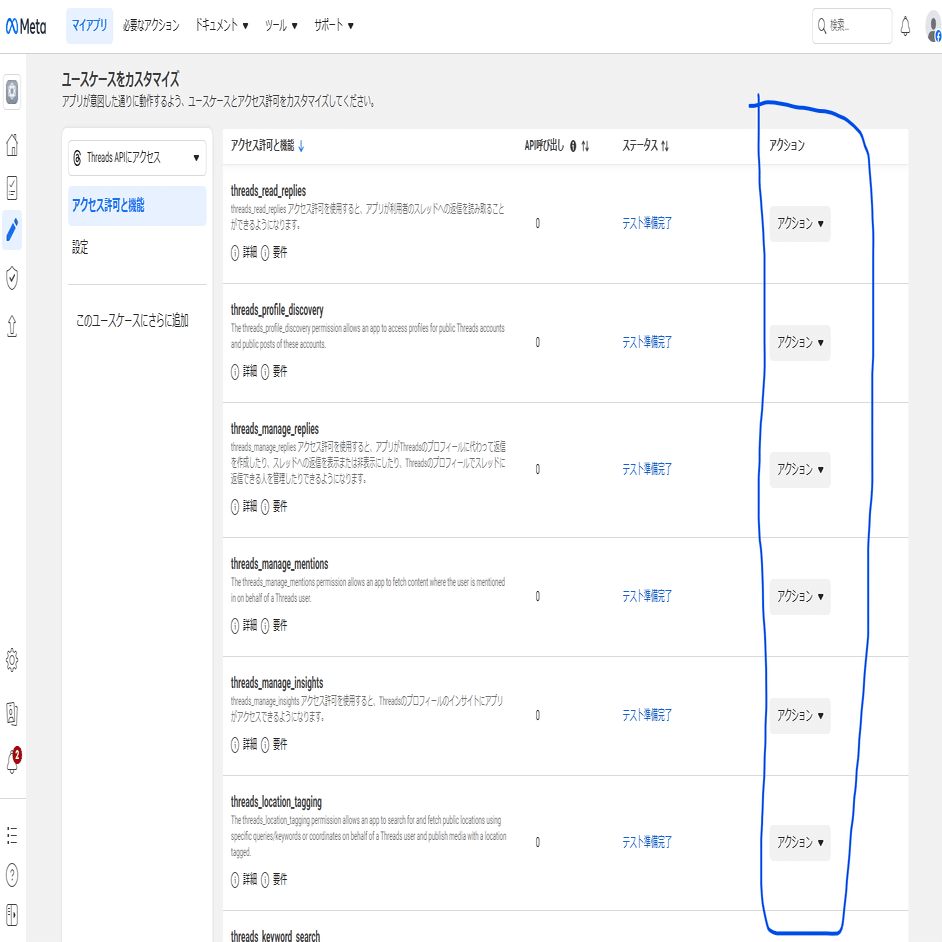Click このユースケースにさらに追加

tap(132, 320)
